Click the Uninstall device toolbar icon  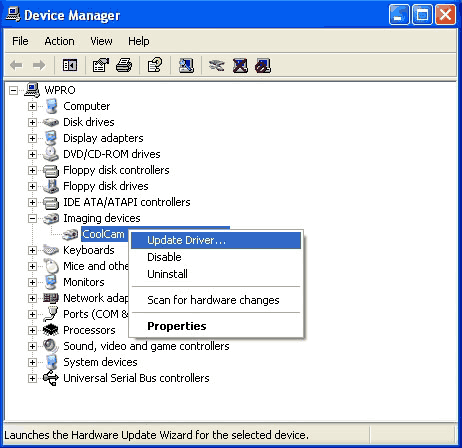click(x=240, y=65)
